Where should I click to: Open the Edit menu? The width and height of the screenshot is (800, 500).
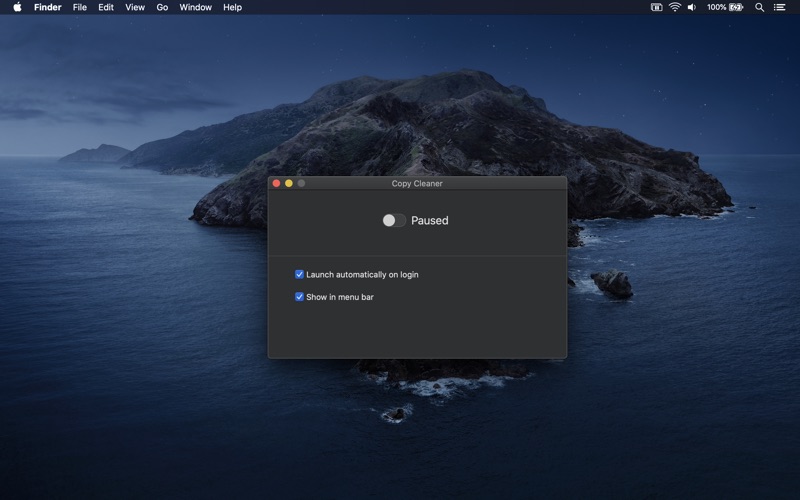pyautogui.click(x=106, y=7)
